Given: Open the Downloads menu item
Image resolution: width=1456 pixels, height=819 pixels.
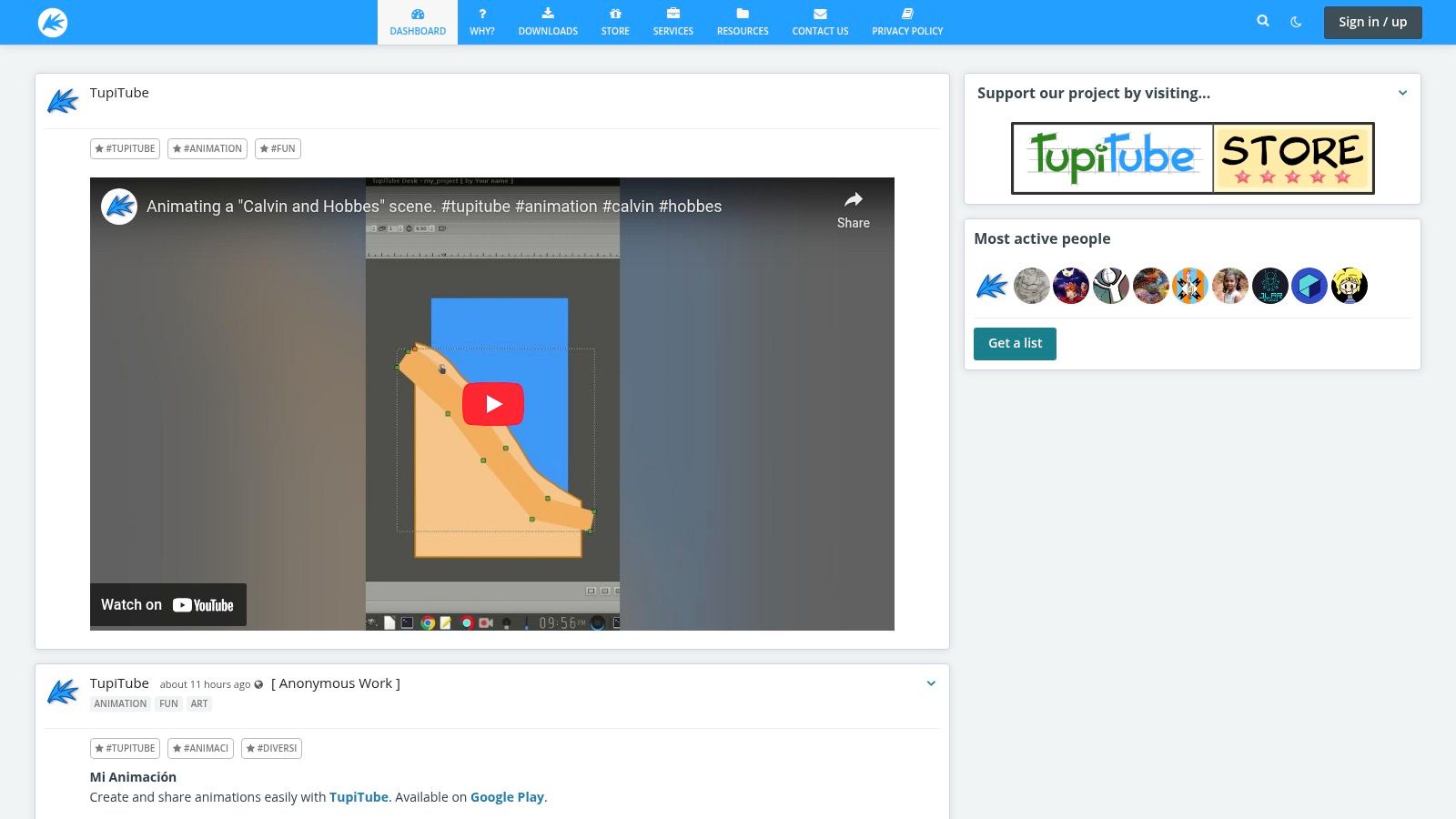Looking at the screenshot, I should 548,22.
